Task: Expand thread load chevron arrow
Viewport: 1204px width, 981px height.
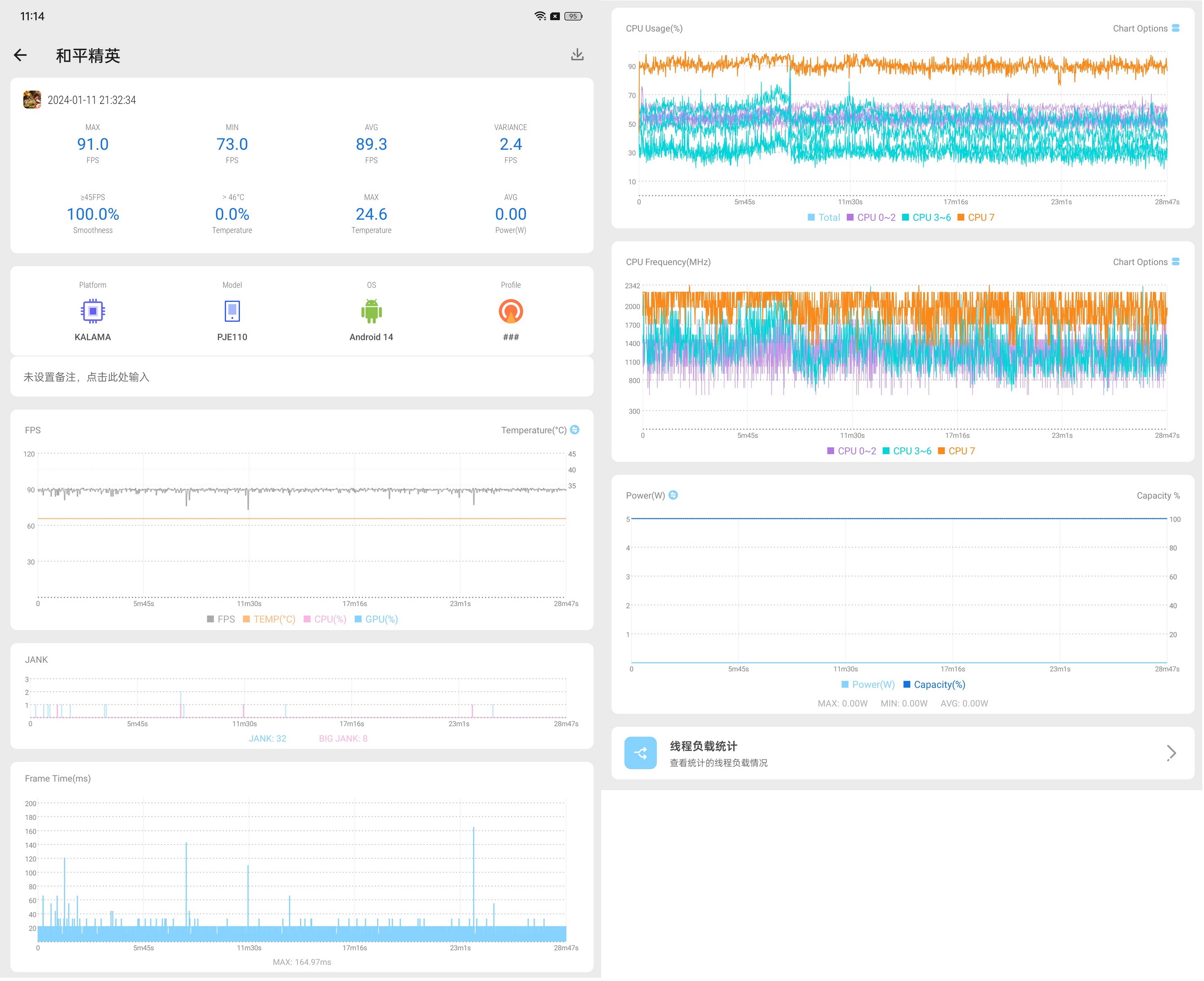Action: tap(1171, 753)
